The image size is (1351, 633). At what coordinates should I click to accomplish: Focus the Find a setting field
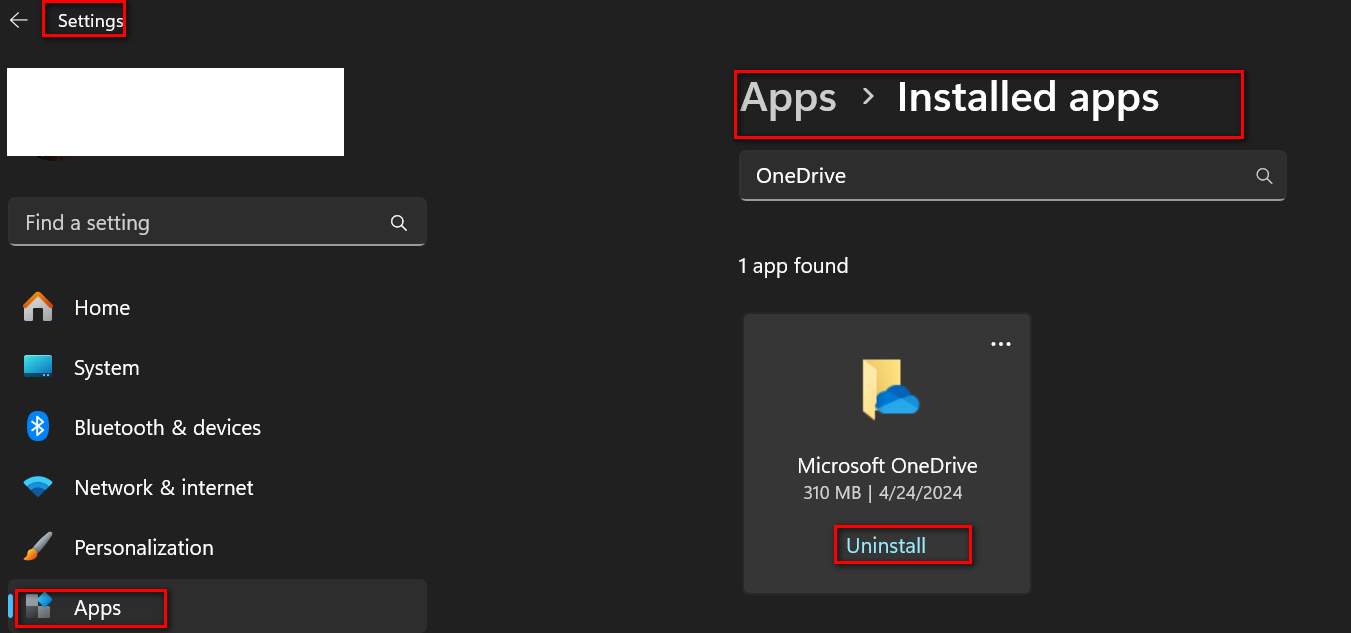217,222
